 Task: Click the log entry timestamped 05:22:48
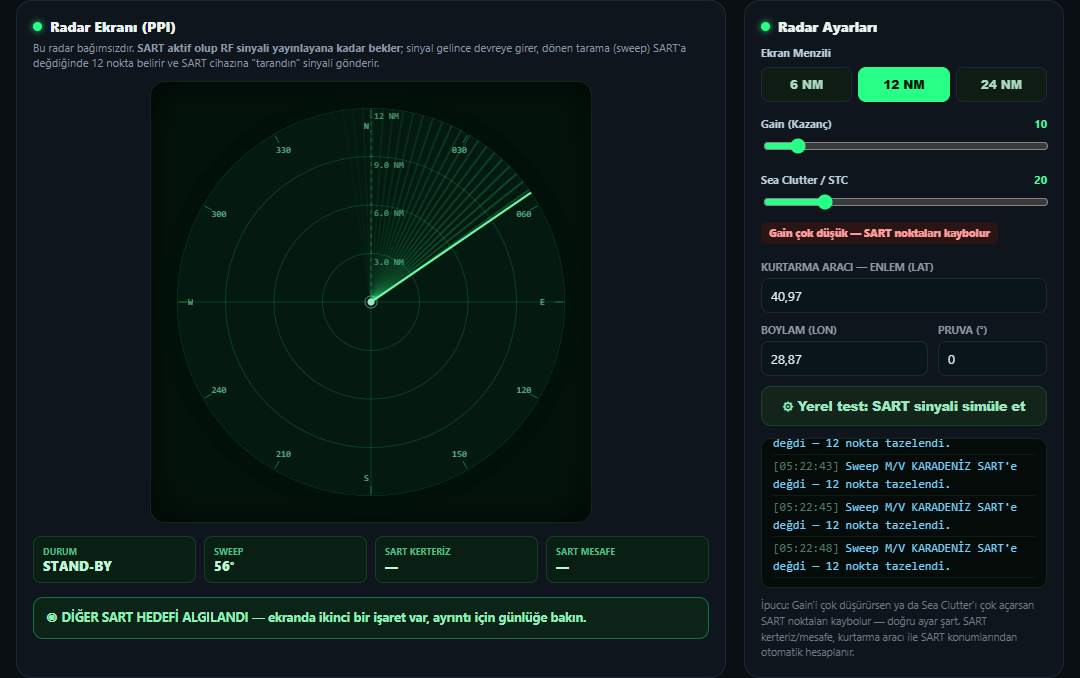pos(903,557)
